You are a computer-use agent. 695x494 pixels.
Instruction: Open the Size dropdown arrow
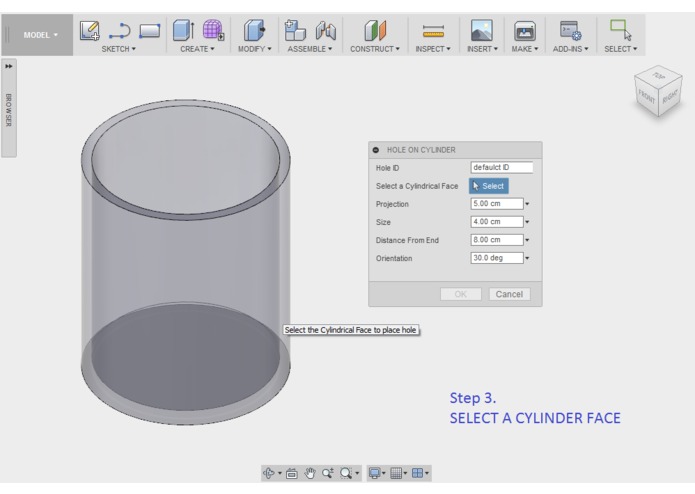point(527,222)
